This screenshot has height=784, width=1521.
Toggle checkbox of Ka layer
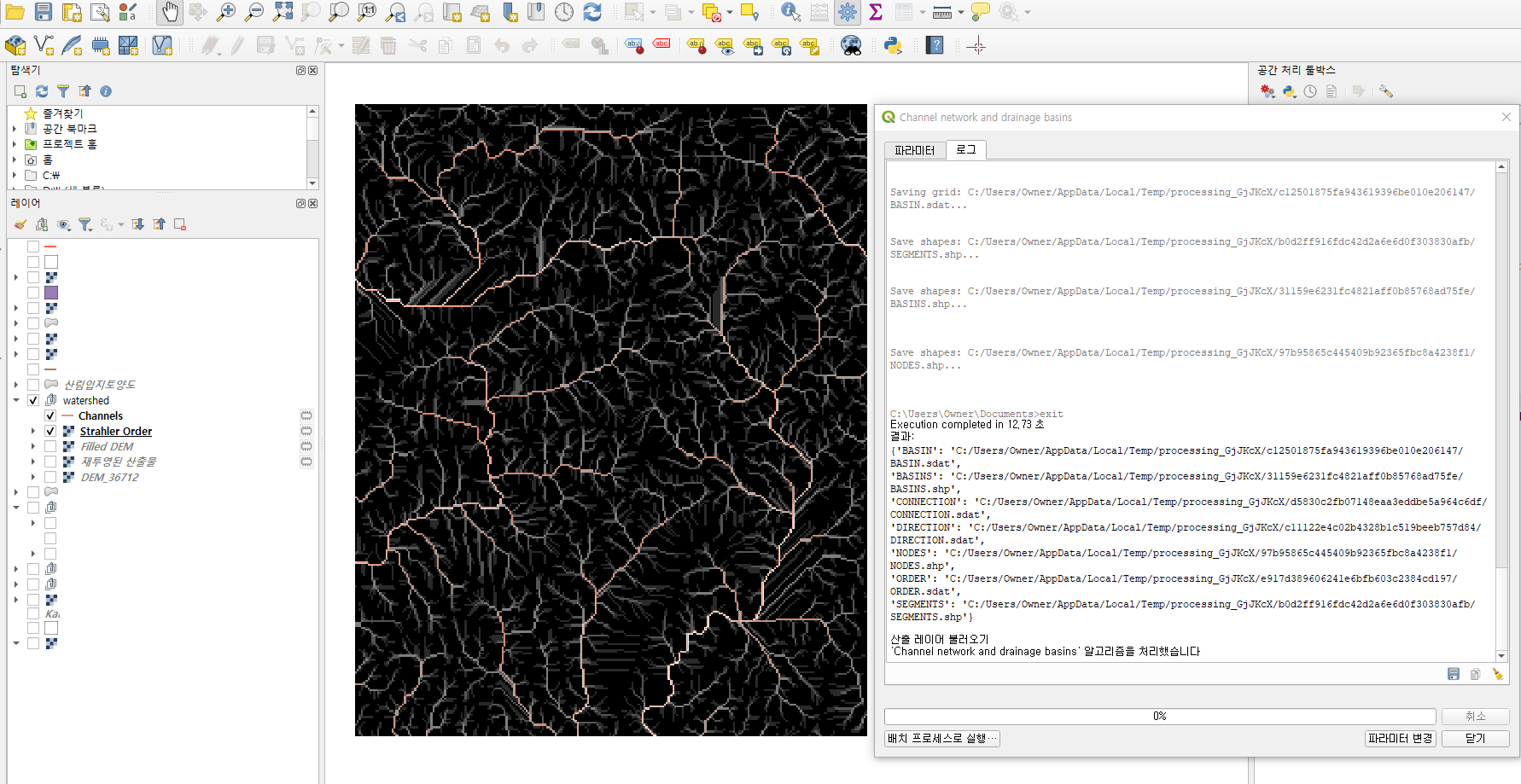33,613
